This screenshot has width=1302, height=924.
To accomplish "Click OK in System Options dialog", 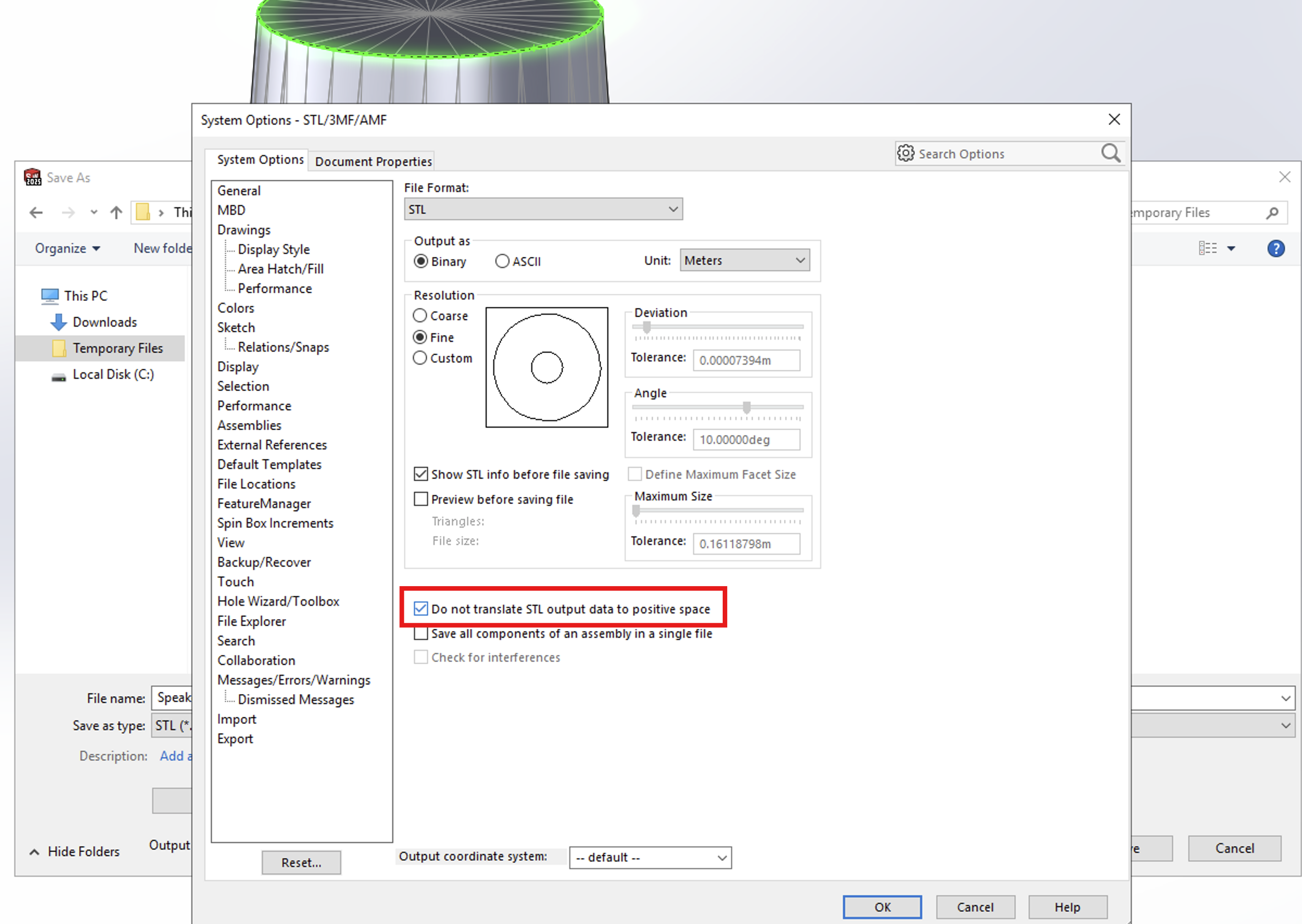I will pos(882,908).
